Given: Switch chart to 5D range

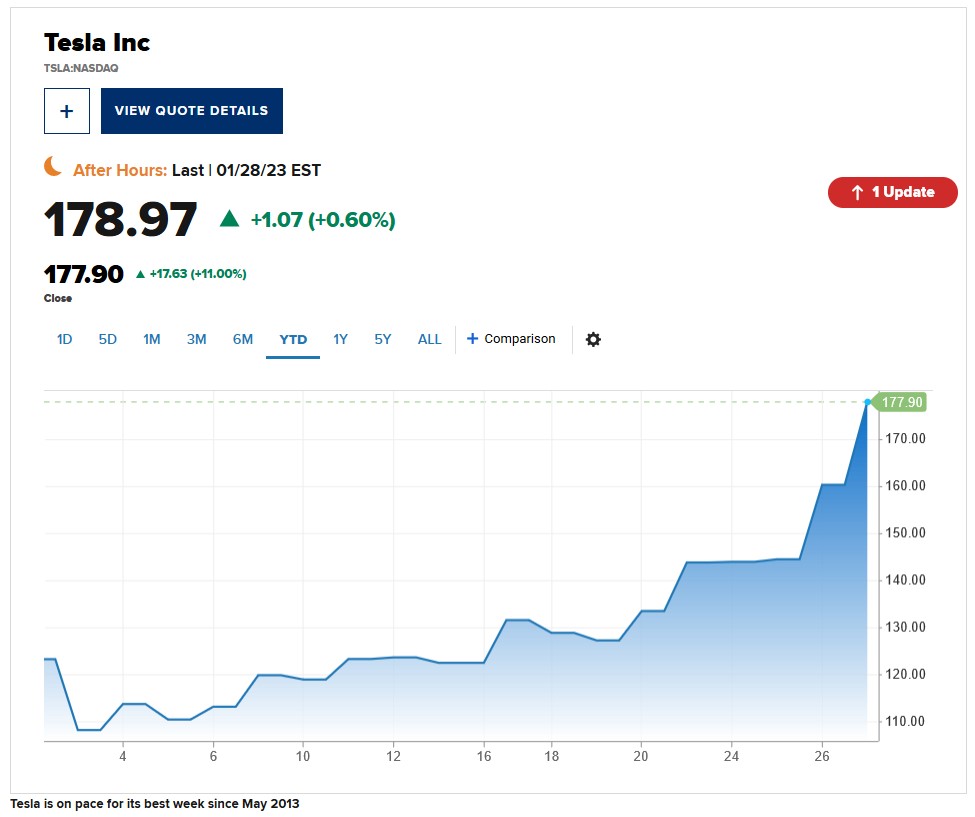Looking at the screenshot, I should tap(108, 339).
